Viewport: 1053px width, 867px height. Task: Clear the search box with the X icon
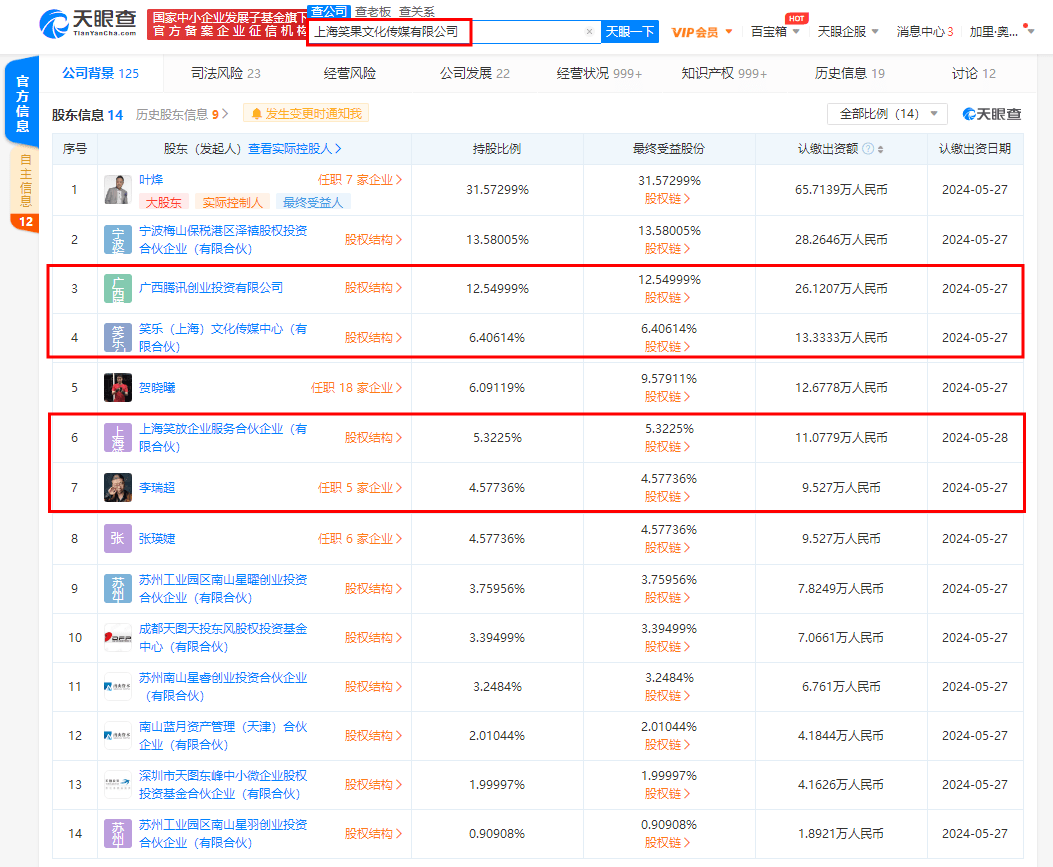point(589,32)
